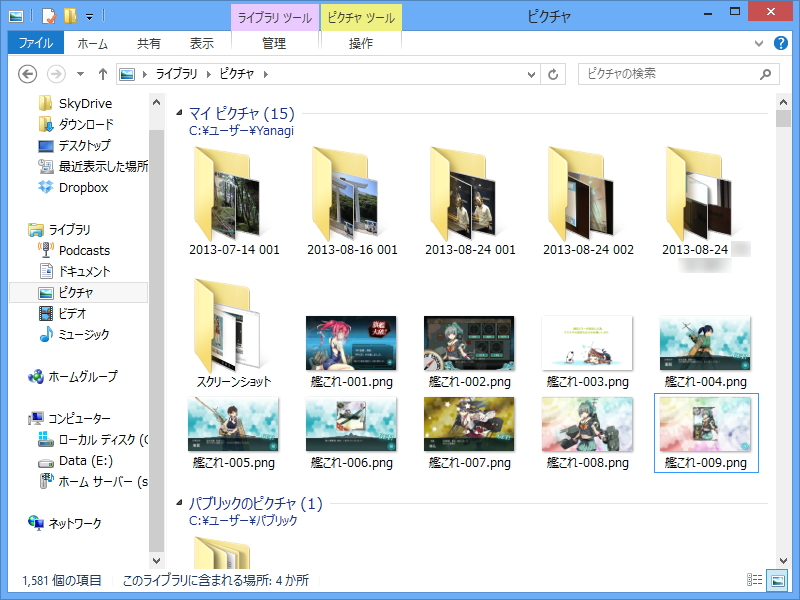Open the 操作 picture tools tab
800x600 pixels.
(361, 43)
